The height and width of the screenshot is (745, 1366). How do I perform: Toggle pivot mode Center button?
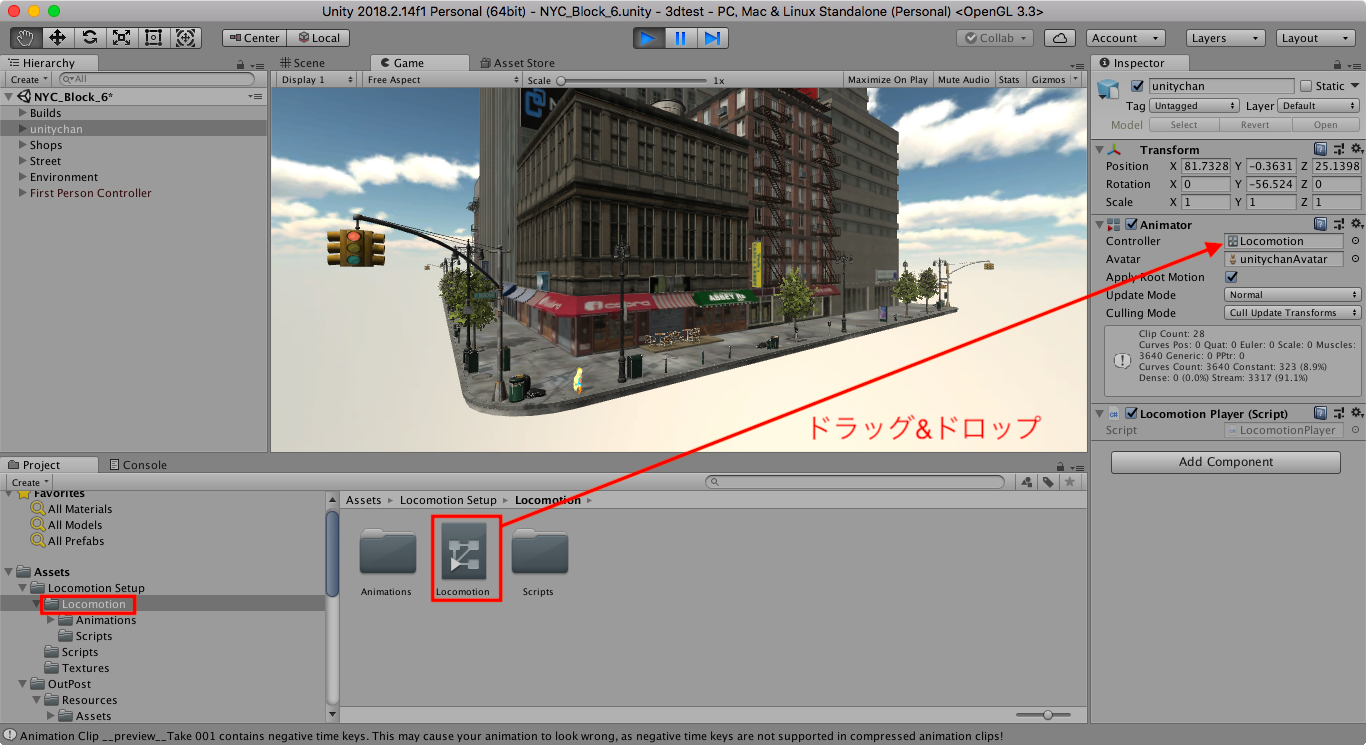coord(254,38)
